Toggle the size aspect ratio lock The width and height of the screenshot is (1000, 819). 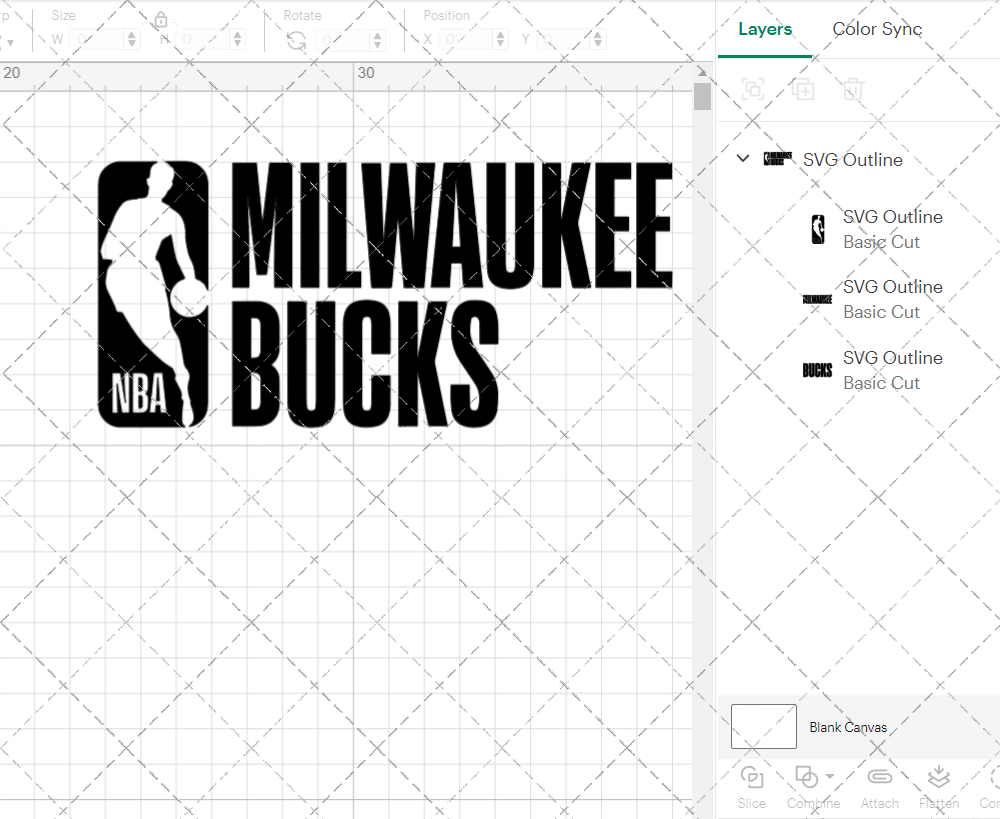160,20
